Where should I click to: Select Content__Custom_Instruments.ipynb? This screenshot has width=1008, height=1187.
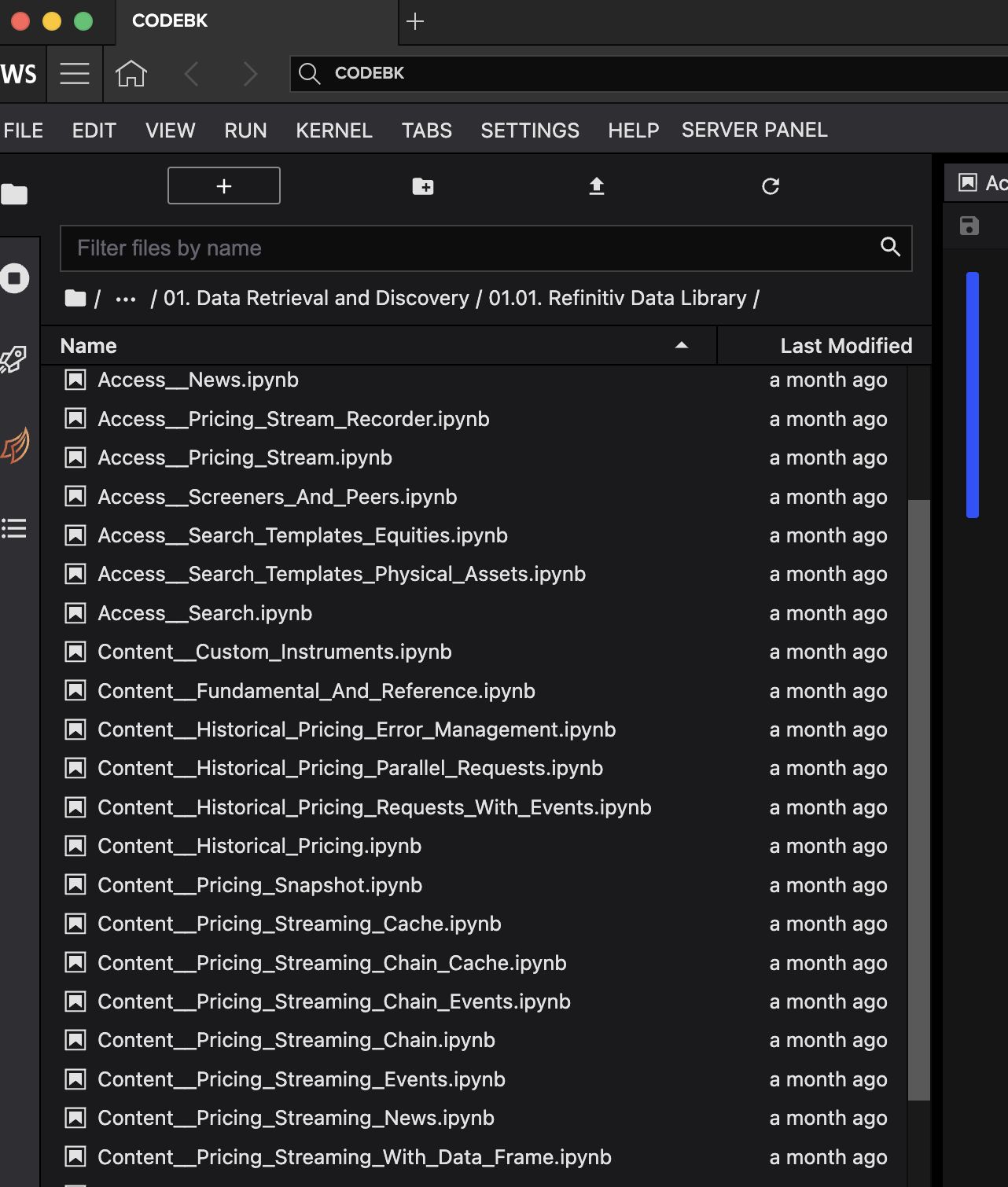tap(485, 652)
